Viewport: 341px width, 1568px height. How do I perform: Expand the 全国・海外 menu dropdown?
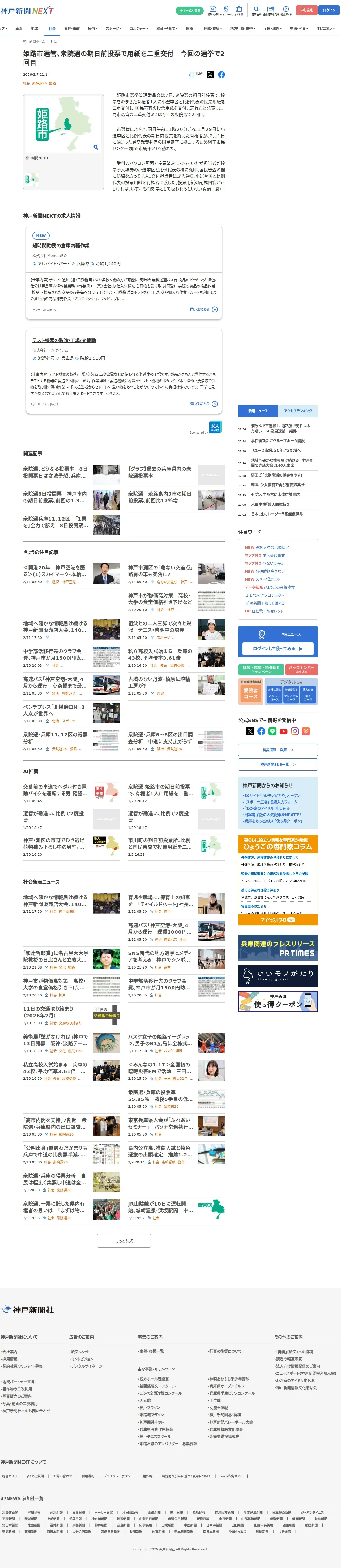[273, 29]
